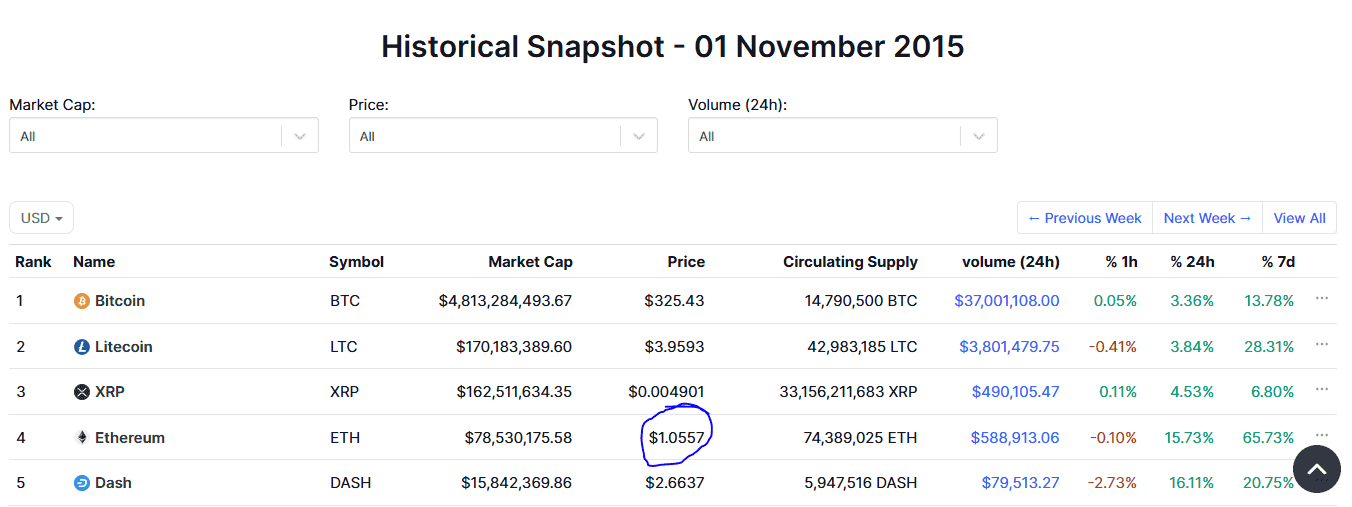The image size is (1352, 507).
Task: Click the XRP logo icon
Action: pos(82,392)
